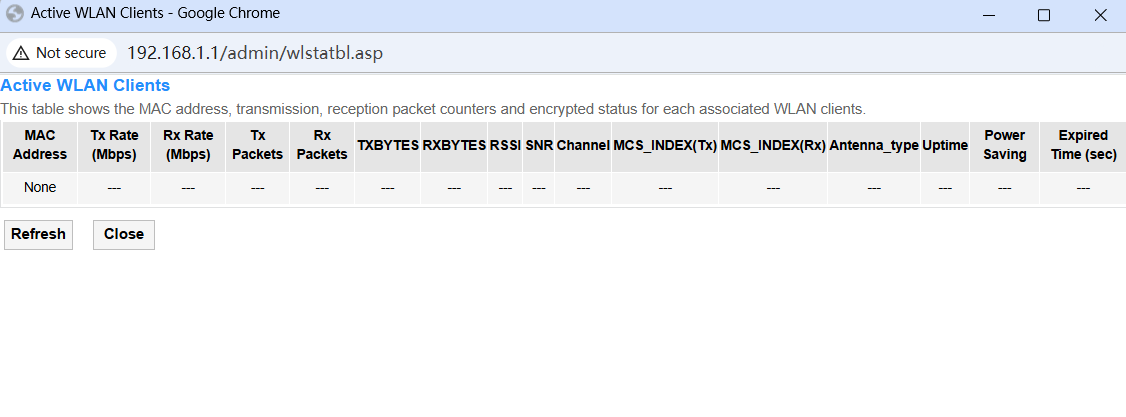Click the Rx Rate (Mbps) header

(x=188, y=145)
